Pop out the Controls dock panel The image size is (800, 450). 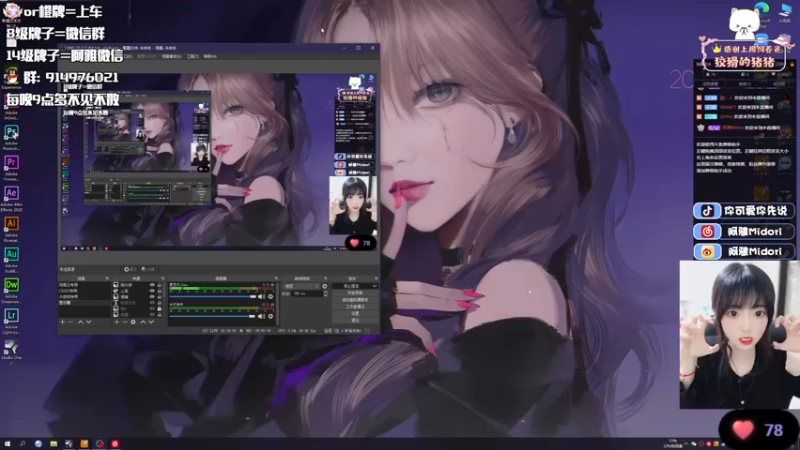376,278
